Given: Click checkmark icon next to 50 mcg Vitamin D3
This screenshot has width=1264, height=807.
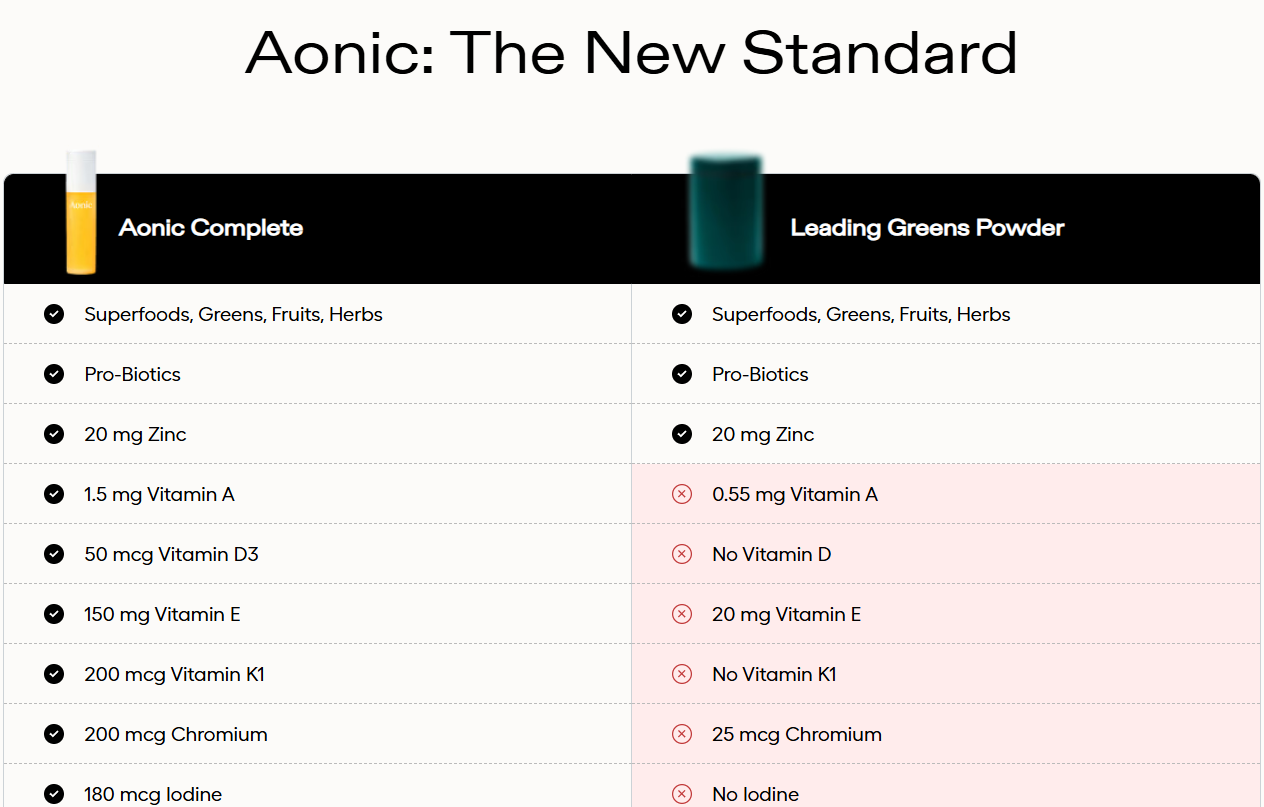Looking at the screenshot, I should coord(54,554).
